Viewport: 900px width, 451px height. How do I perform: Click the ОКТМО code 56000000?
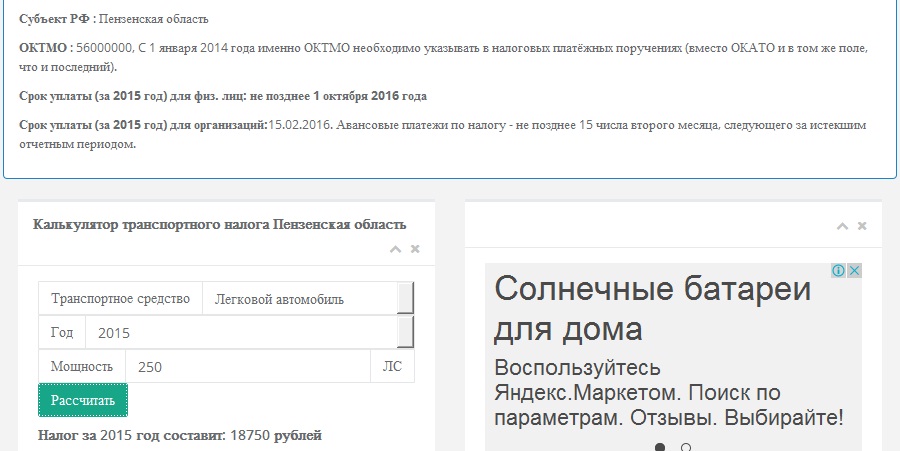104,48
